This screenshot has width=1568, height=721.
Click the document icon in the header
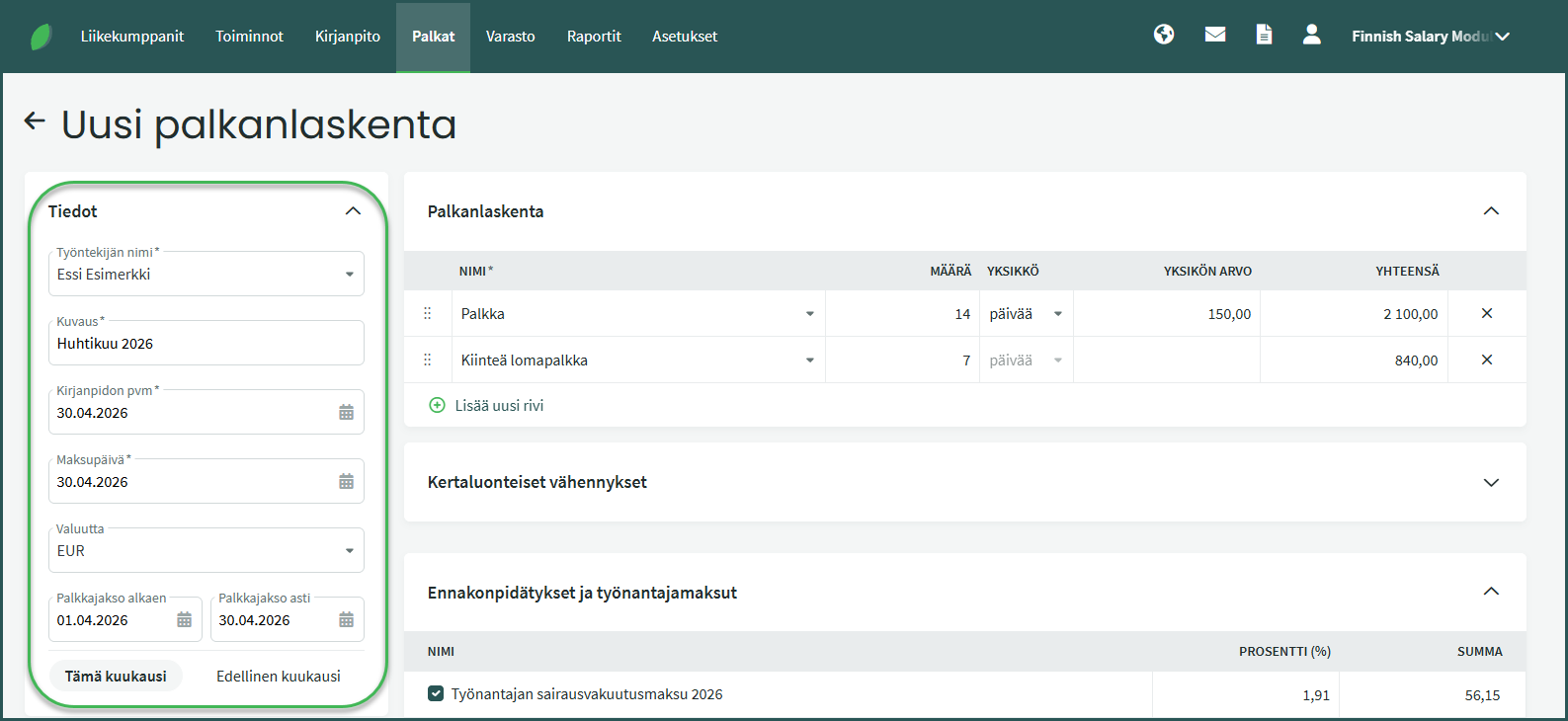tap(1264, 36)
